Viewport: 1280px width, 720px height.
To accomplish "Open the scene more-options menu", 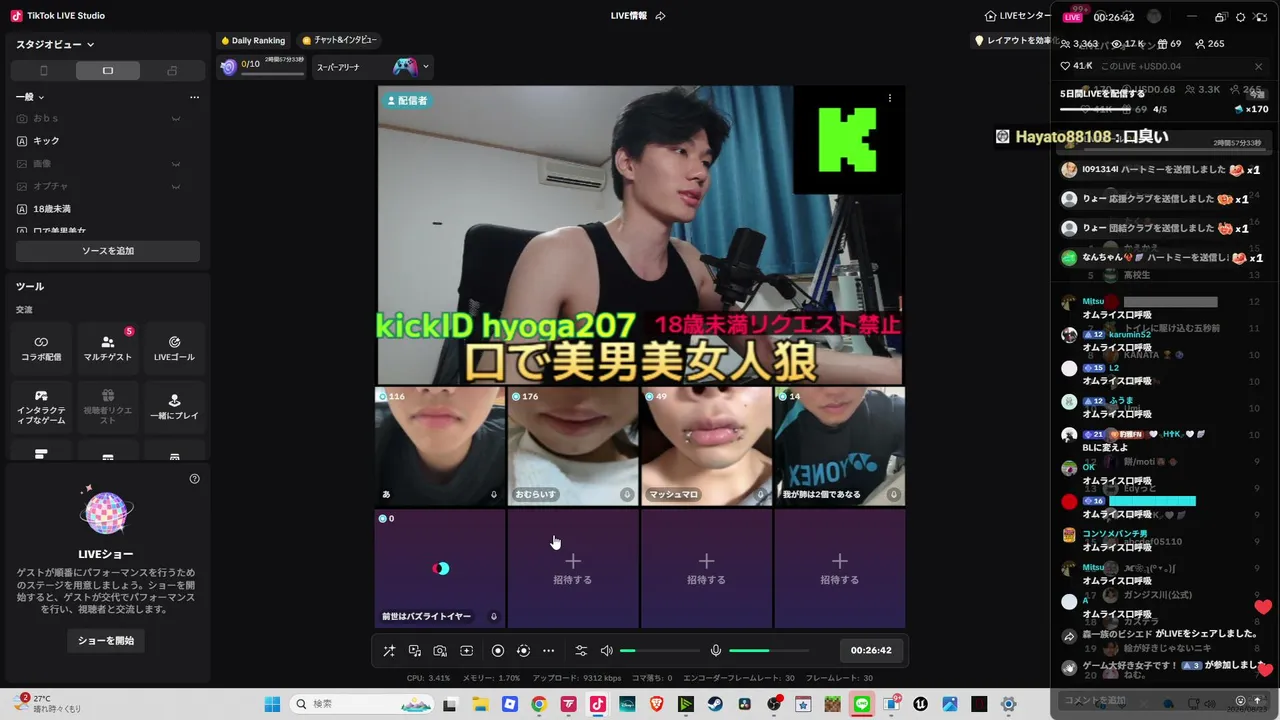I will pos(194,97).
